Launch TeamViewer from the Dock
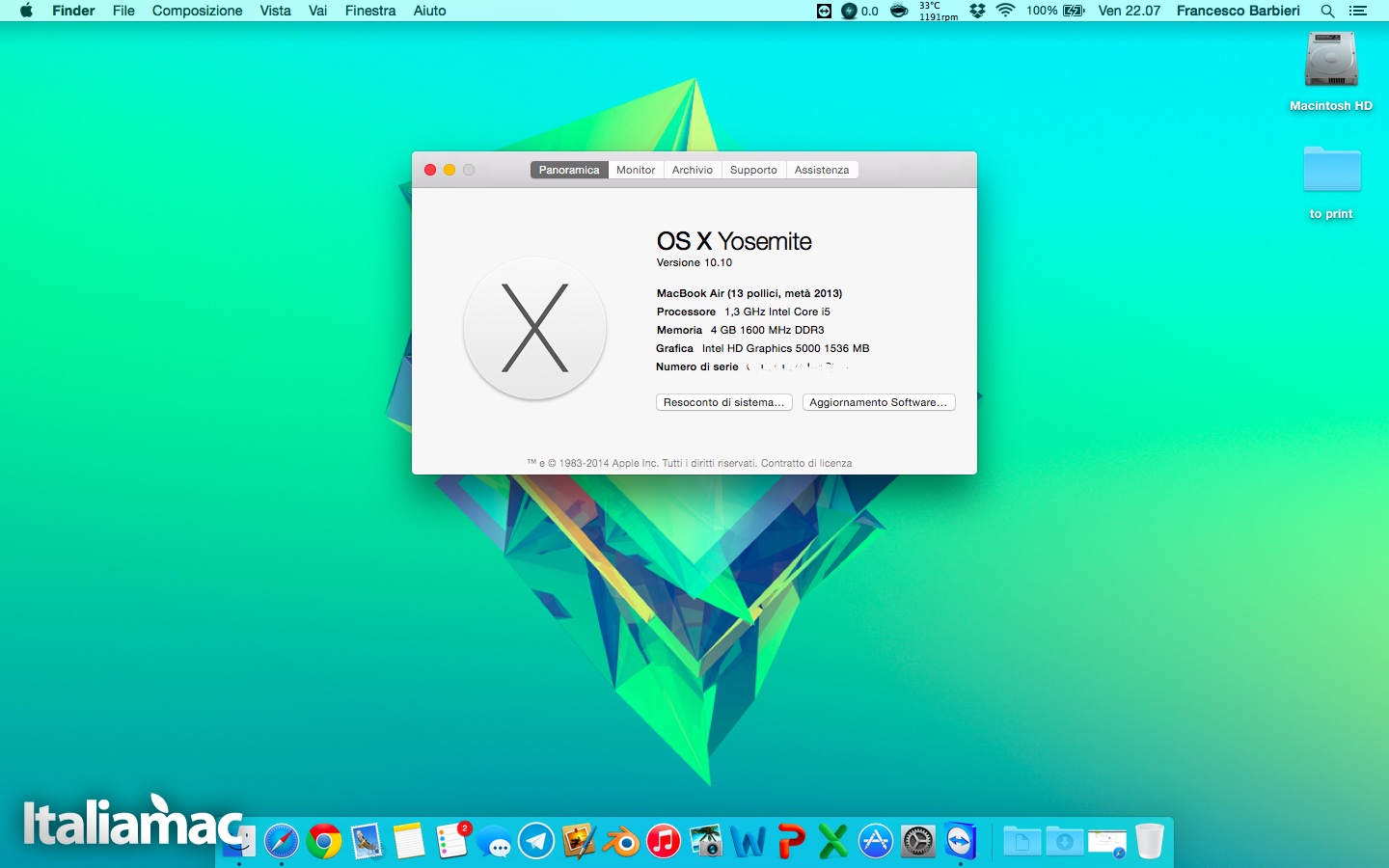Screen dimensions: 1389x868 (961, 841)
